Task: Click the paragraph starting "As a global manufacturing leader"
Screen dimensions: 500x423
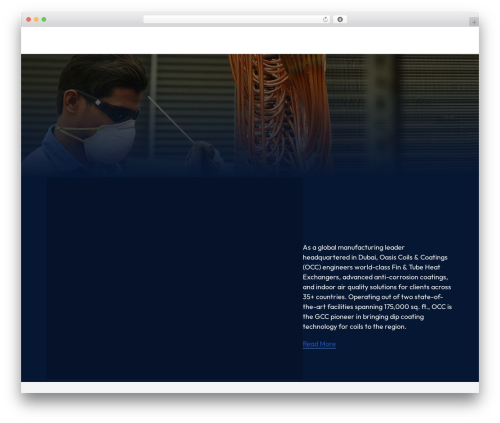Action: 377,287
